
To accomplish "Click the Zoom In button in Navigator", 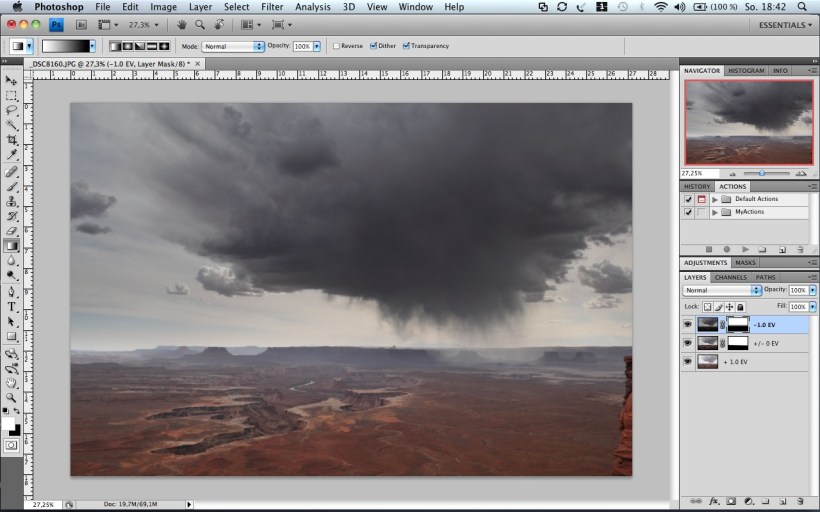I will point(801,173).
